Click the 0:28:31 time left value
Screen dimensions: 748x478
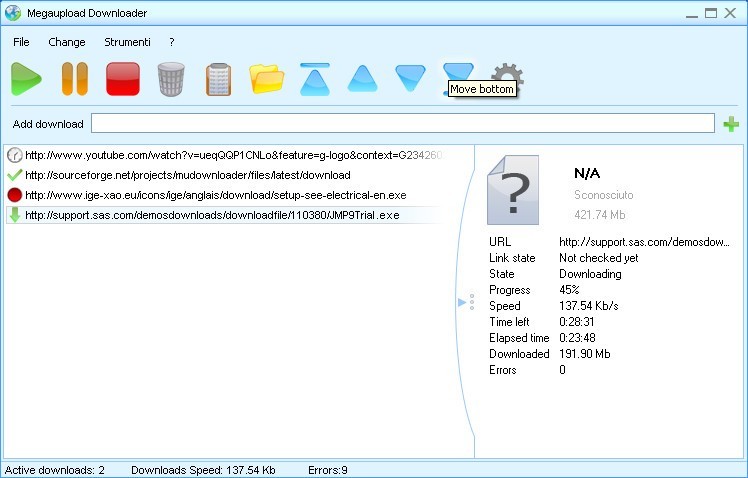(577, 322)
